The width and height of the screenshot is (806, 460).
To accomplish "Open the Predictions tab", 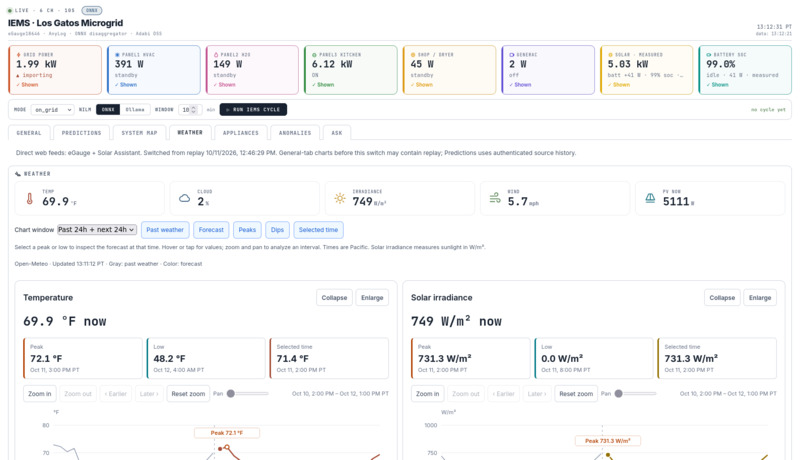I will click(81, 133).
